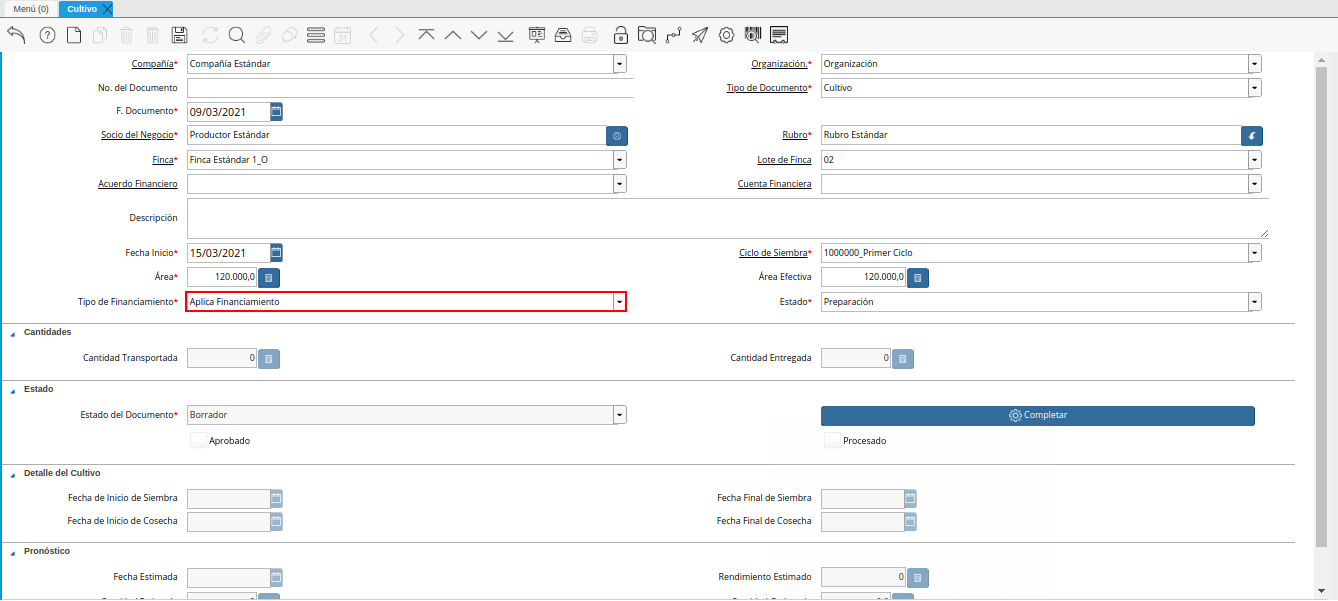Collapse the Cantidades section
Viewport: 1338px width, 601px height.
coord(13,333)
